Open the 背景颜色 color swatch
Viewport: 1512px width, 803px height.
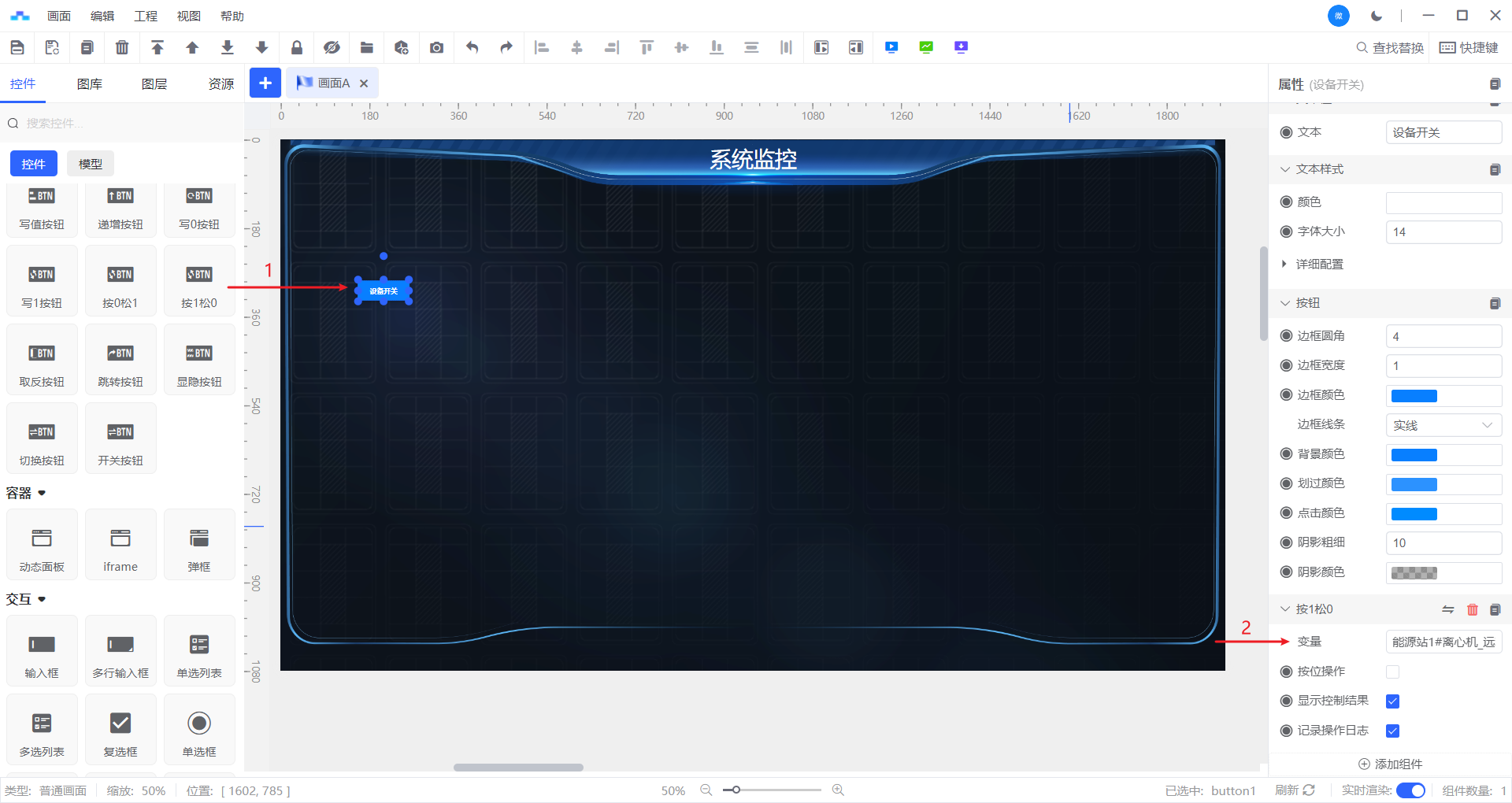(1414, 455)
